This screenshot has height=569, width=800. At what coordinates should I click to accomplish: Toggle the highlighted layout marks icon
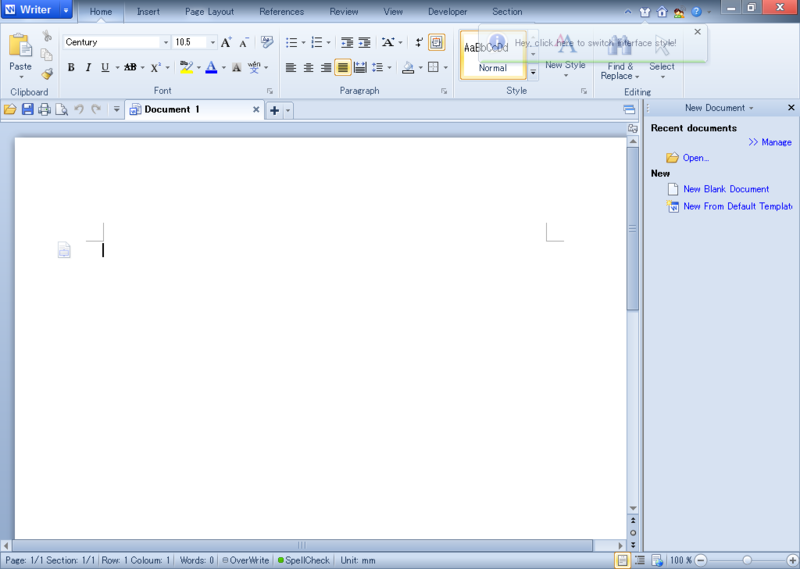436,42
